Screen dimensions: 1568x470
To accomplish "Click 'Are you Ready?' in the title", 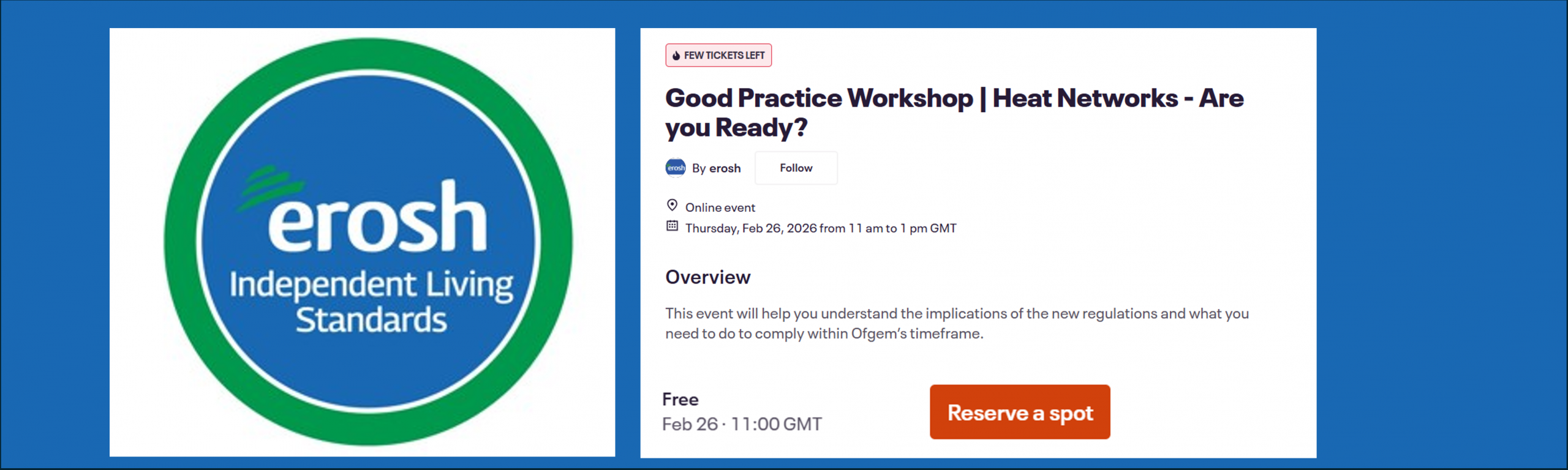I will 735,128.
